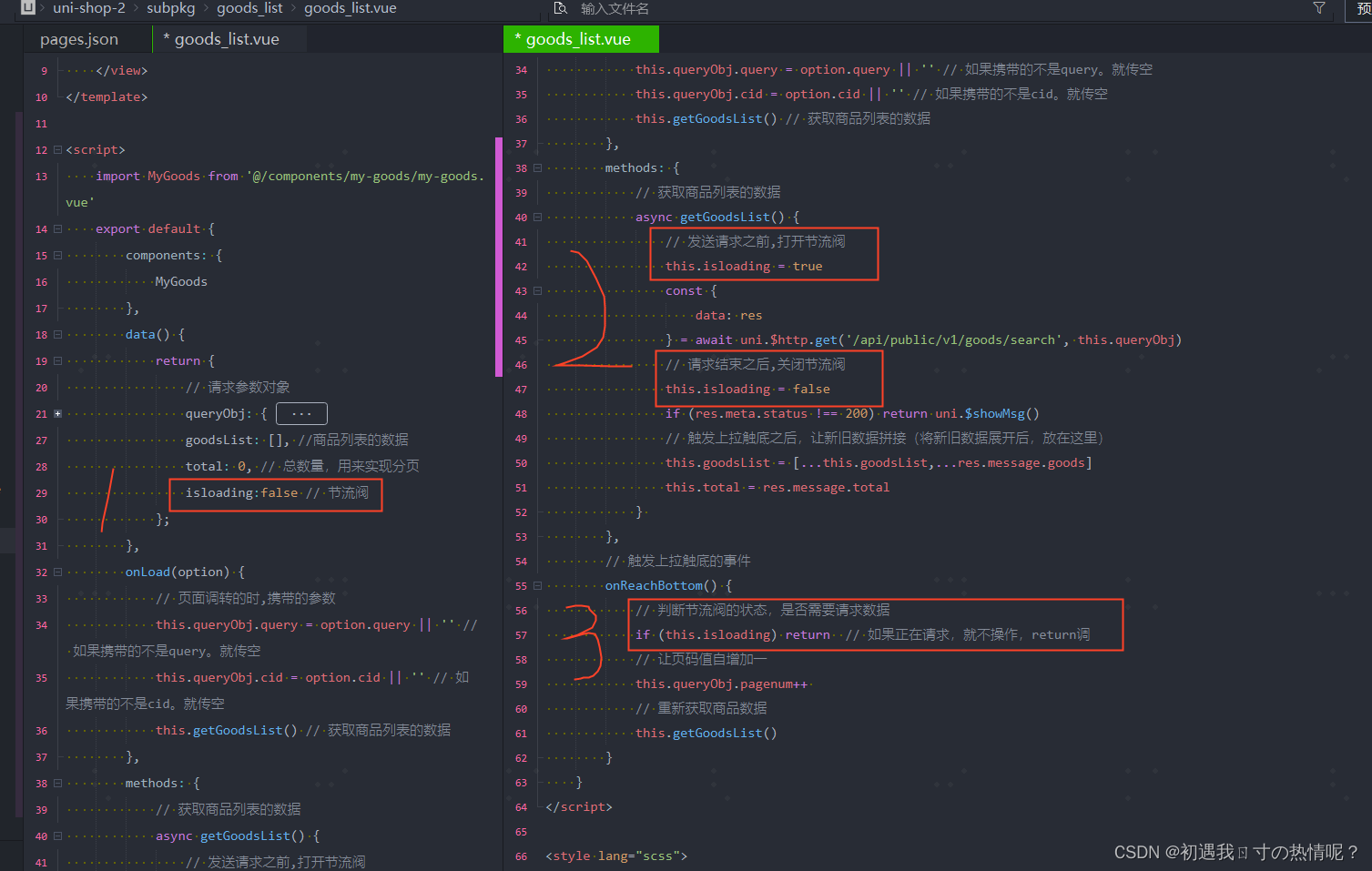Open the filter funnel icon in top bar
Image resolution: width=1372 pixels, height=871 pixels.
(1318, 8)
